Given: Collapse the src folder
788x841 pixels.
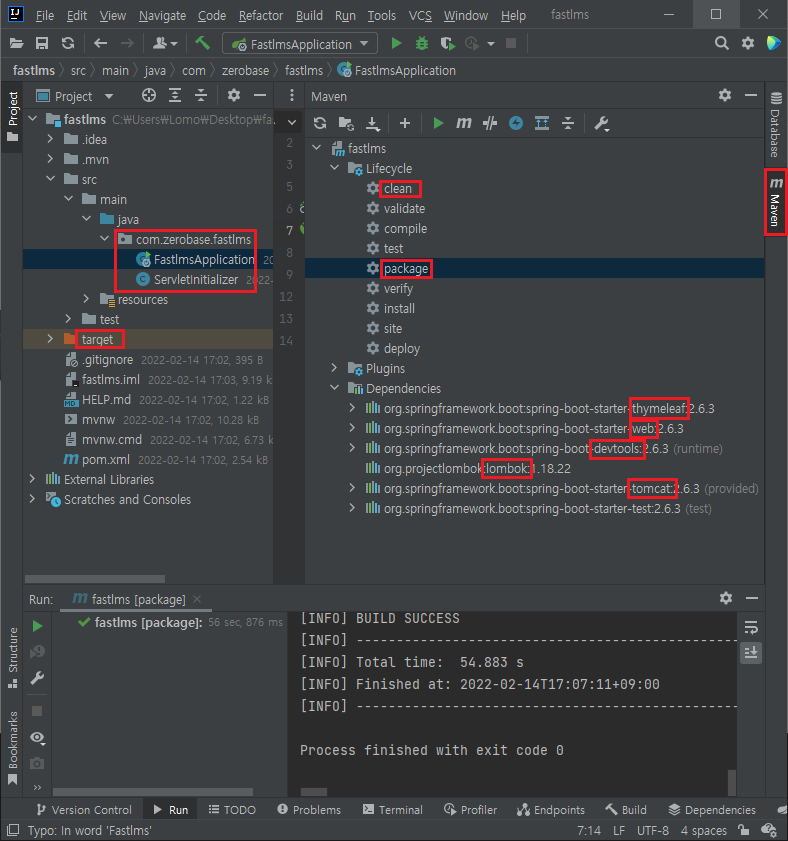Looking at the screenshot, I should coord(50,179).
